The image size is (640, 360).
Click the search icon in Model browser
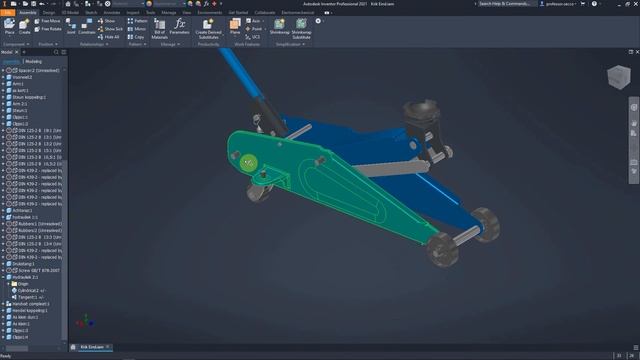56,52
